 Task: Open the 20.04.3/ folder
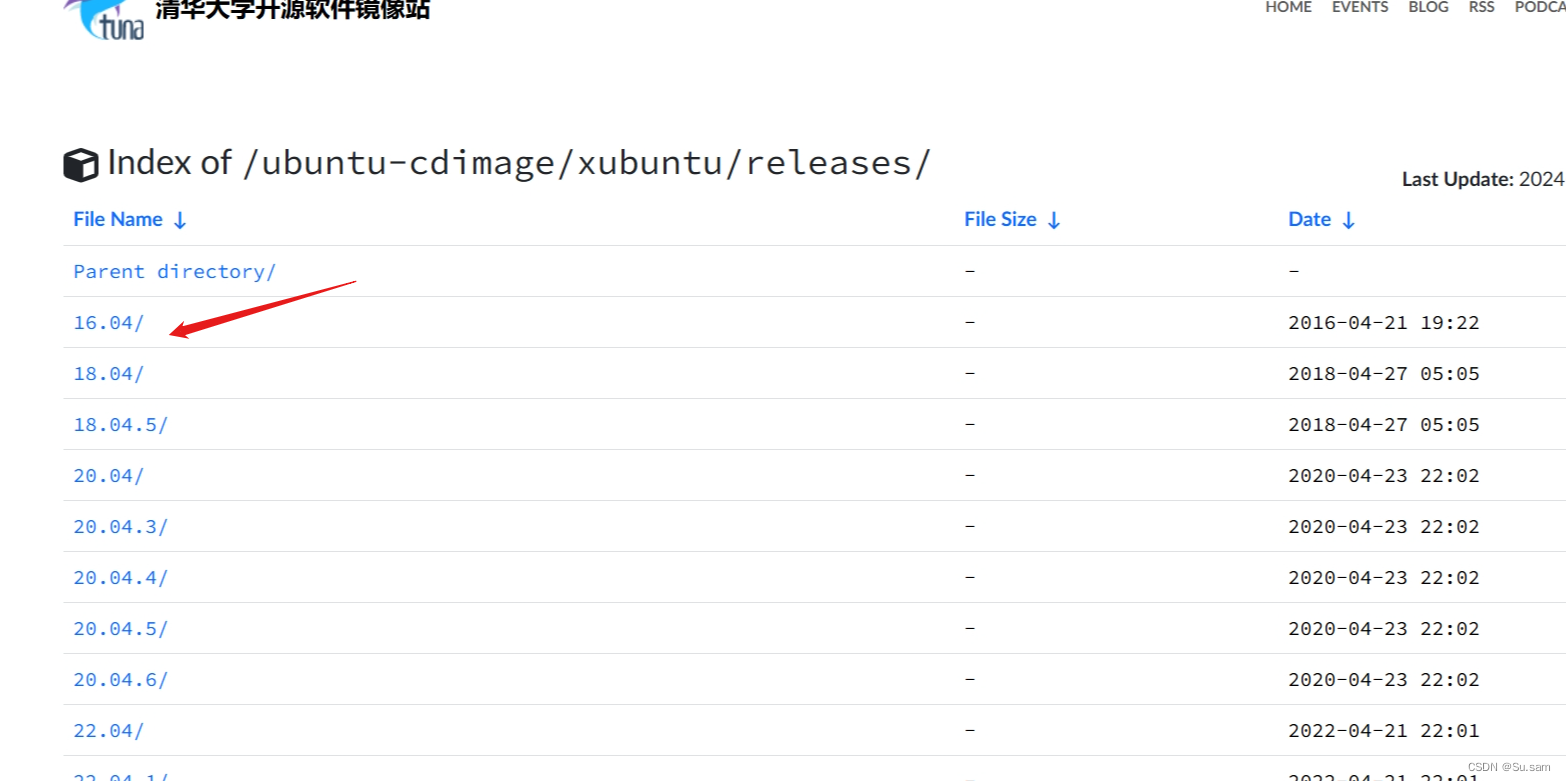click(x=121, y=526)
